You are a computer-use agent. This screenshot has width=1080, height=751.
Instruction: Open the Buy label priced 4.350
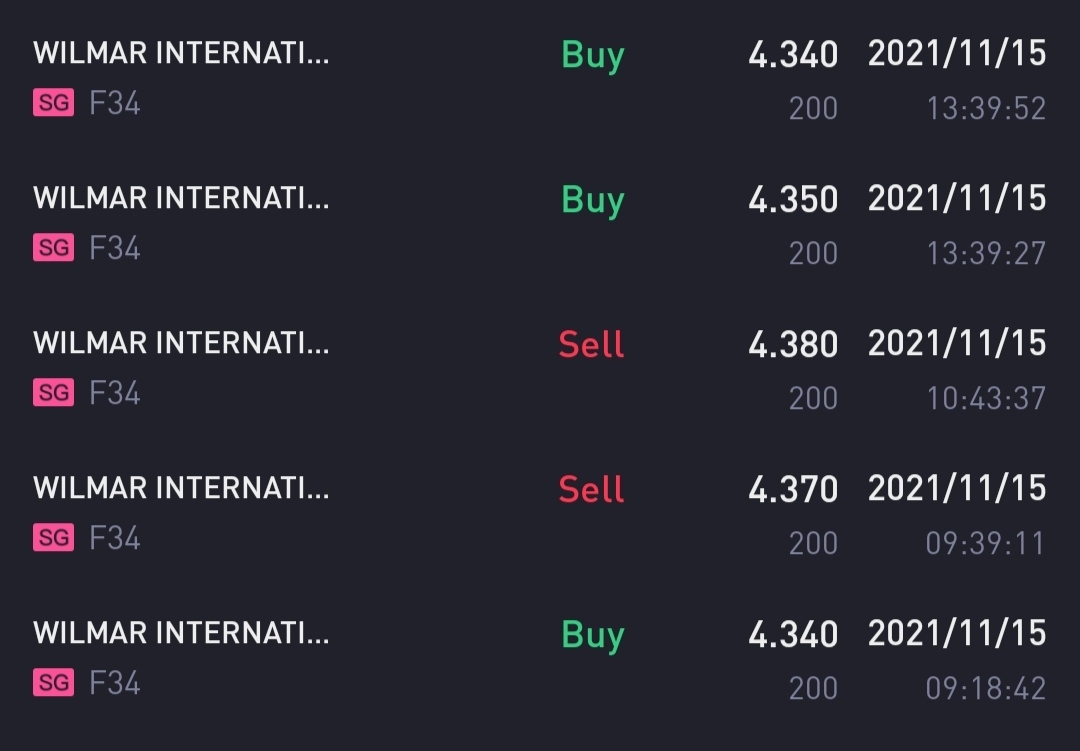[x=593, y=200]
